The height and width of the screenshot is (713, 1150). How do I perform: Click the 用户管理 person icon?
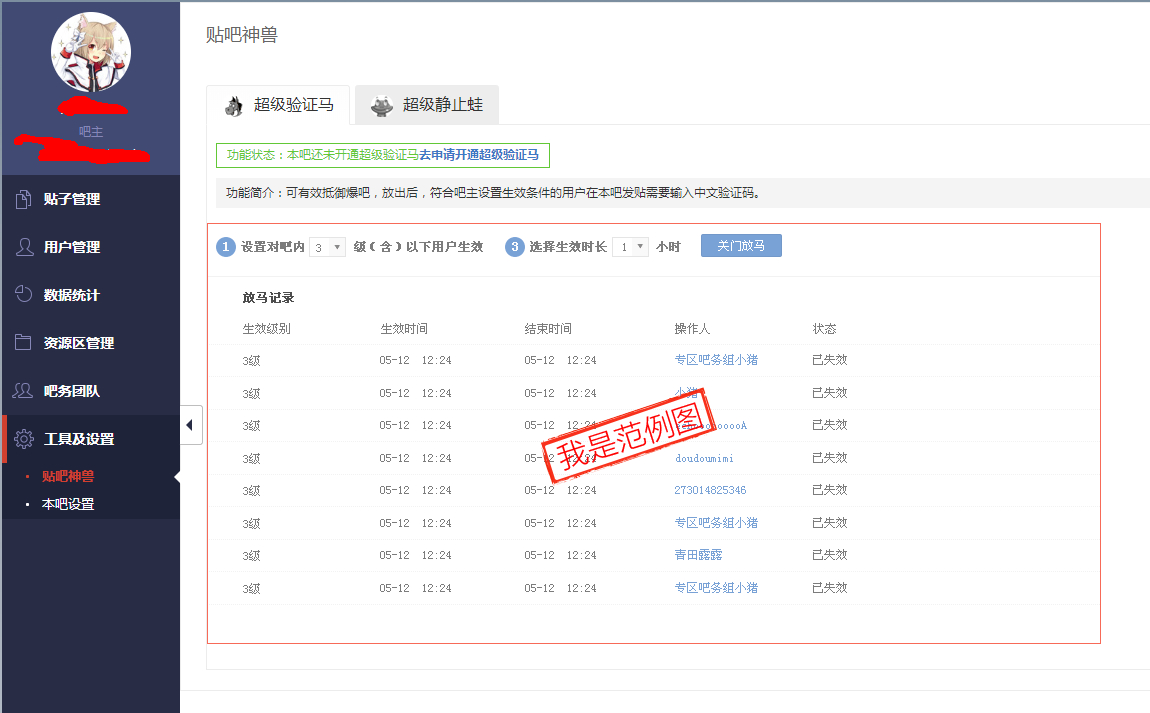[x=24, y=247]
